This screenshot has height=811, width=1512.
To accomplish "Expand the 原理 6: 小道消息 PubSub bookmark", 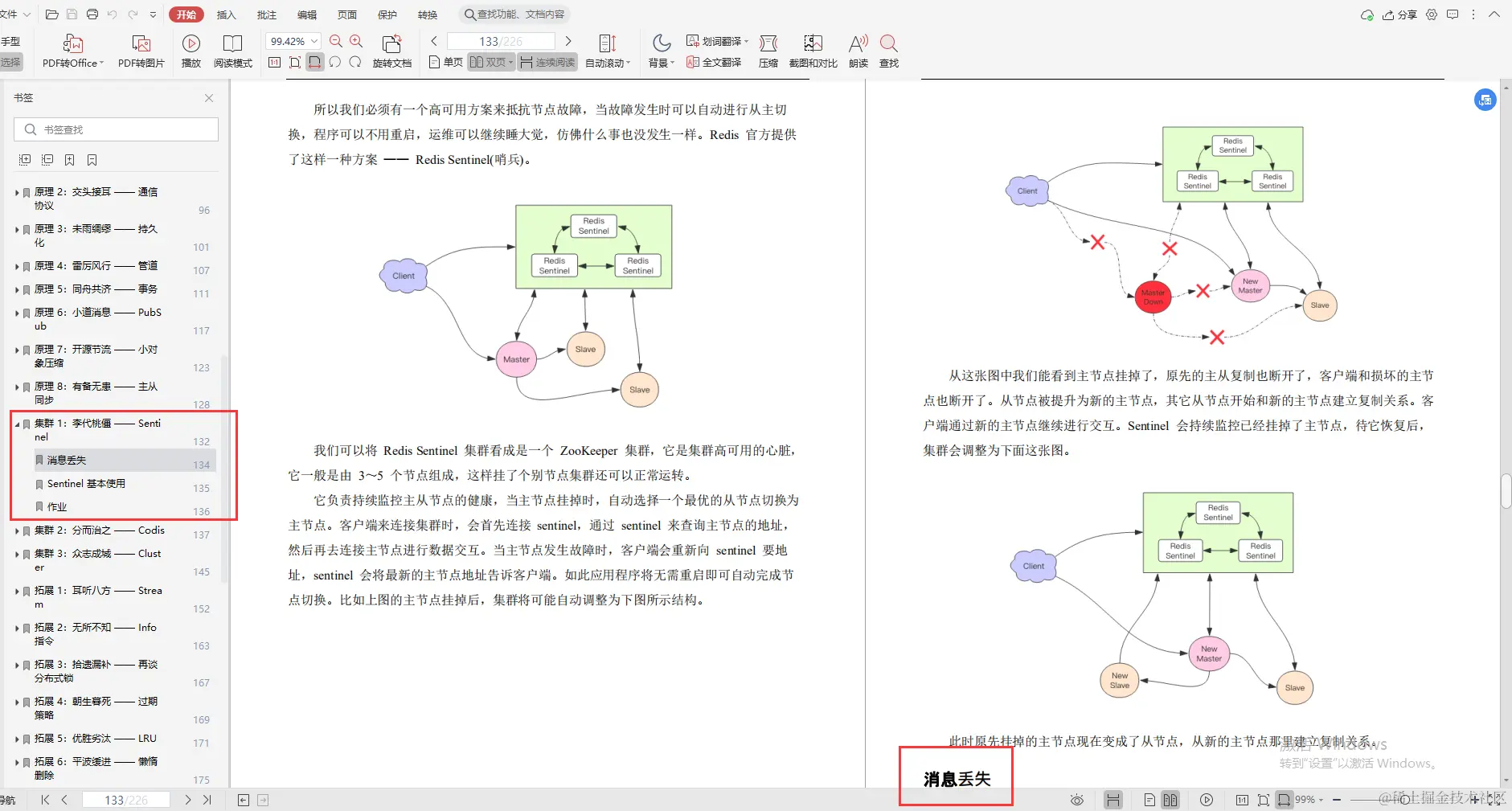I will (16, 312).
